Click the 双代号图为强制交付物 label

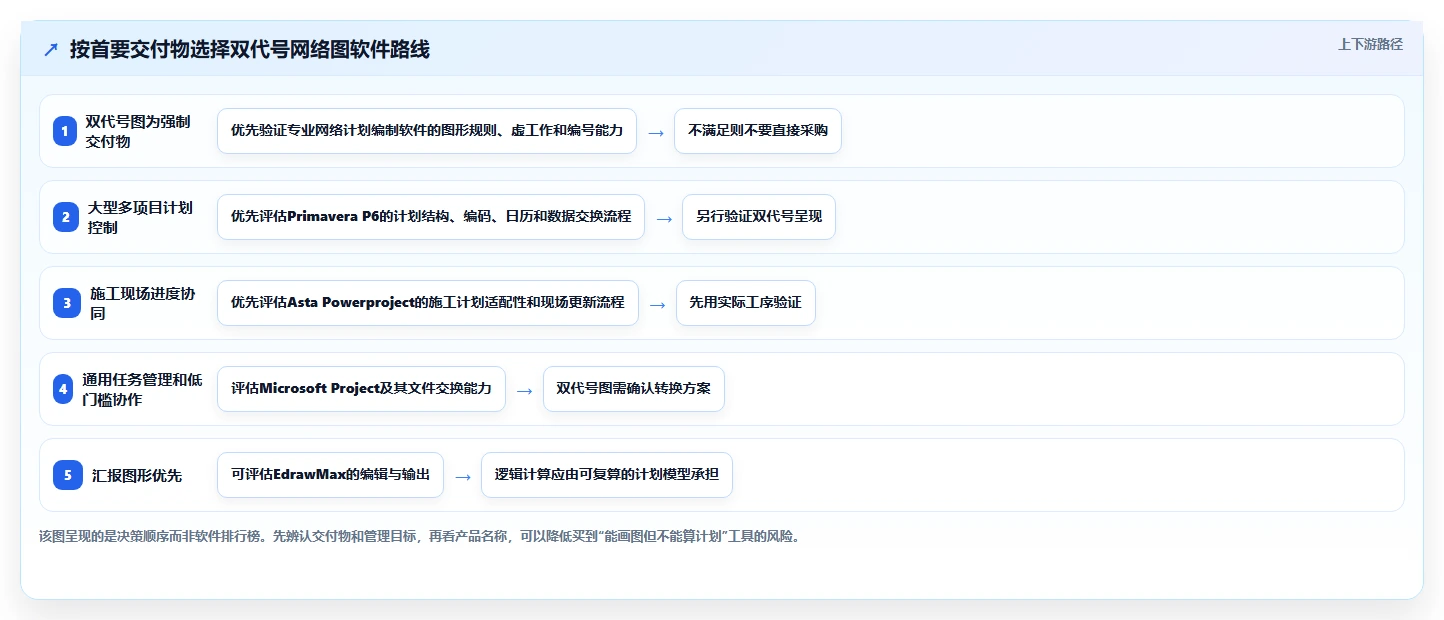pos(138,131)
